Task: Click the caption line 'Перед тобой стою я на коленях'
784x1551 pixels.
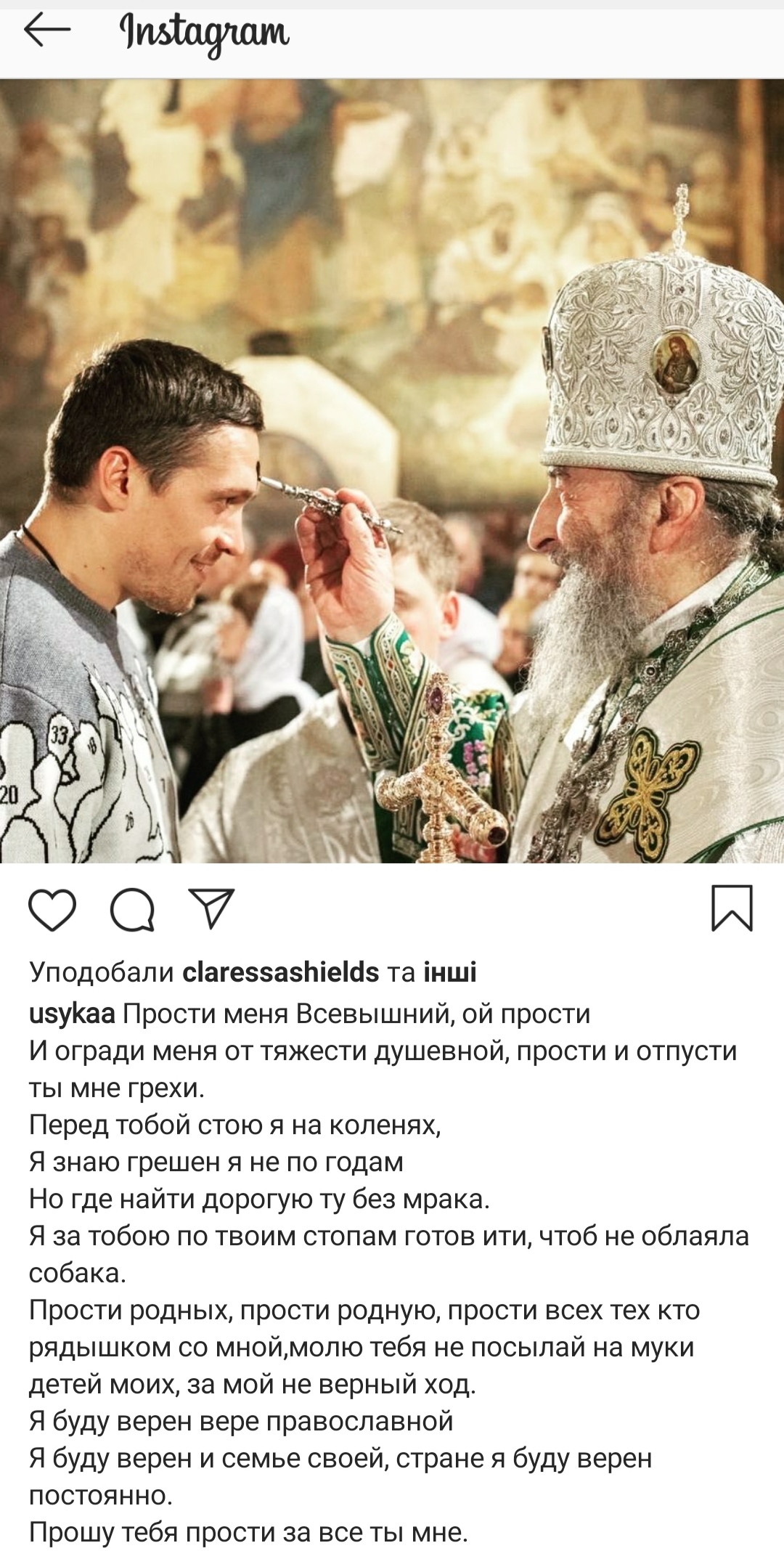Action: pos(235,1125)
